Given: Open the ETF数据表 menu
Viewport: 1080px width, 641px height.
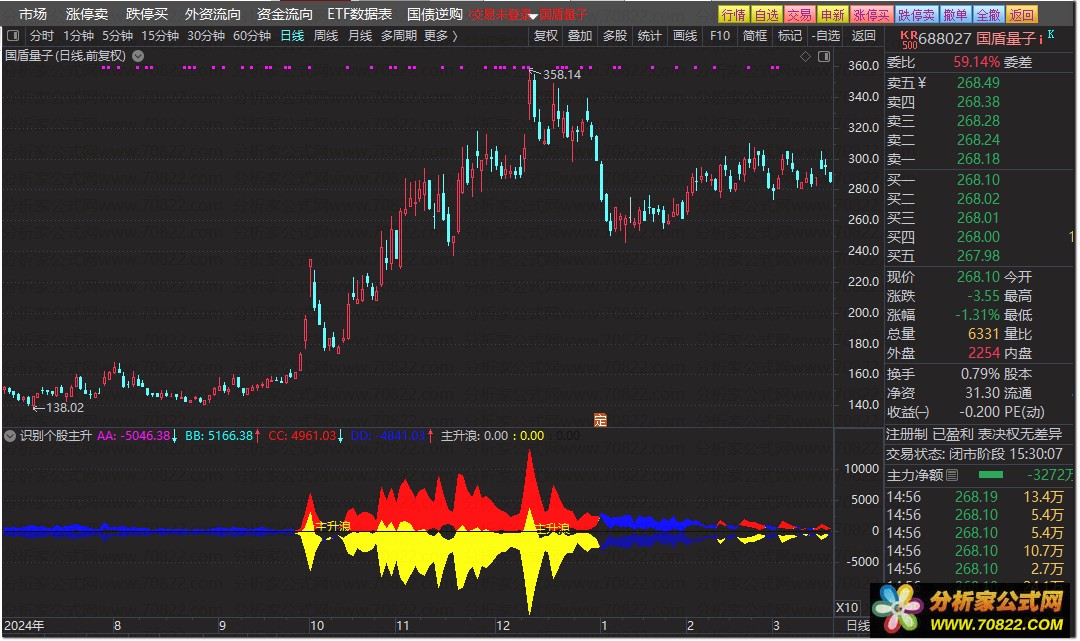Looking at the screenshot, I should click(360, 14).
